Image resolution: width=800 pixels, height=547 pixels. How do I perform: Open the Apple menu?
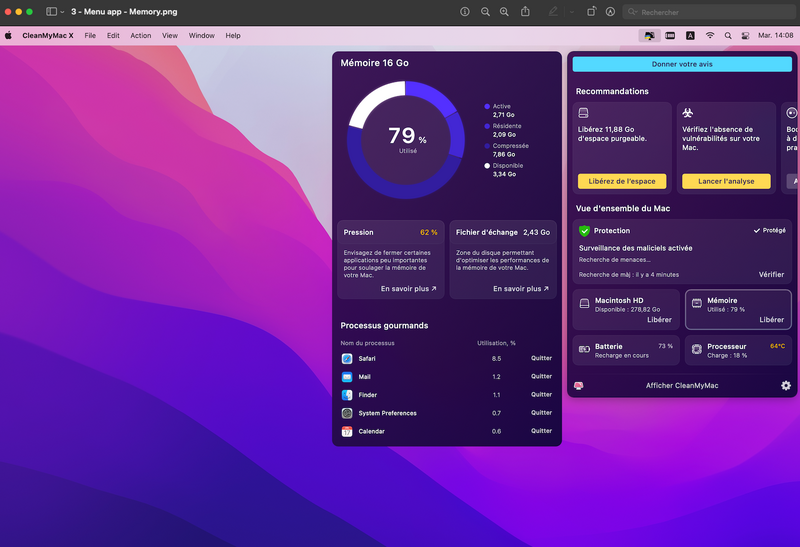(8, 35)
